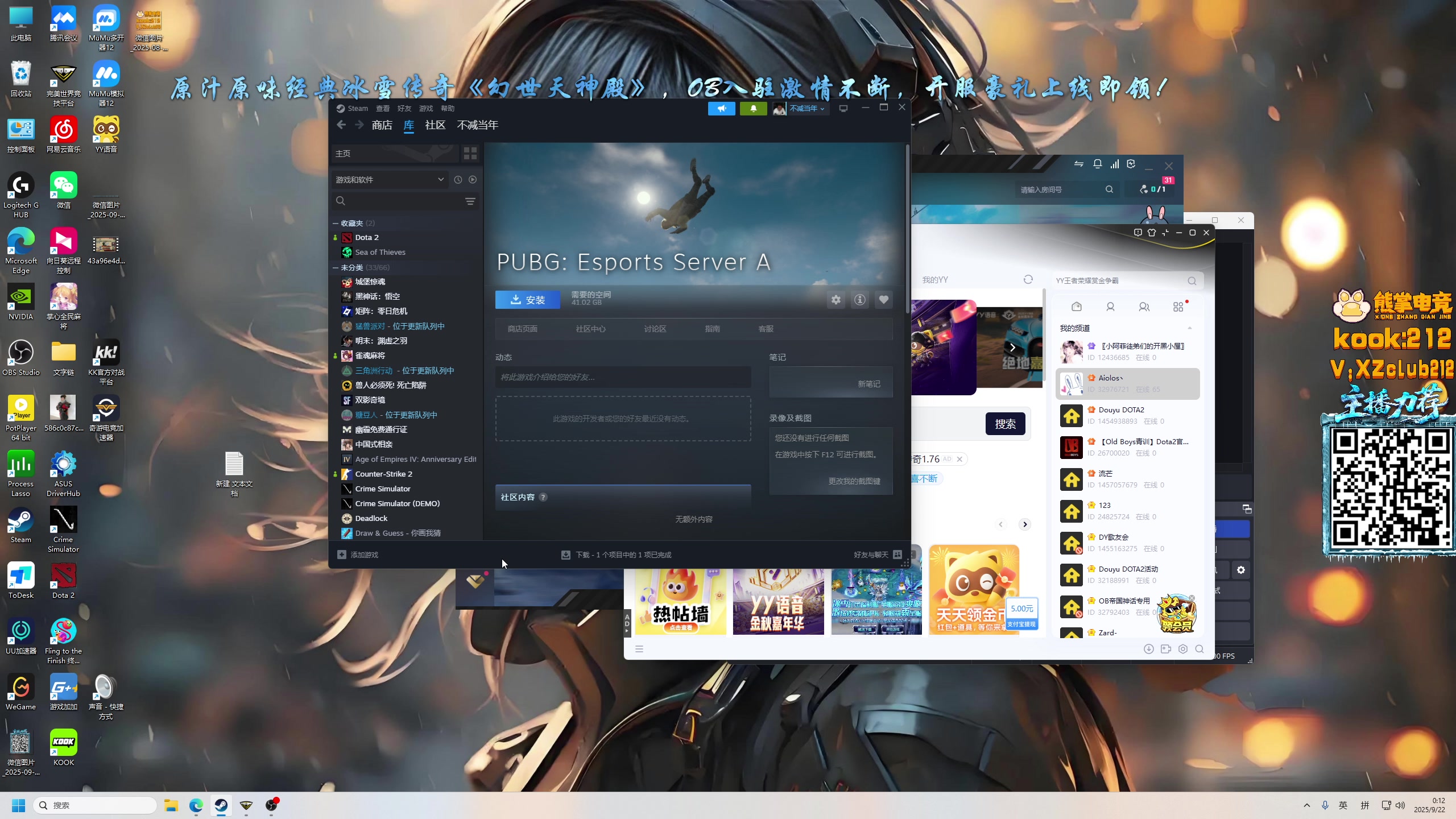Open Microsoft Edge from taskbar
This screenshot has height=819, width=1456.
(x=196, y=805)
